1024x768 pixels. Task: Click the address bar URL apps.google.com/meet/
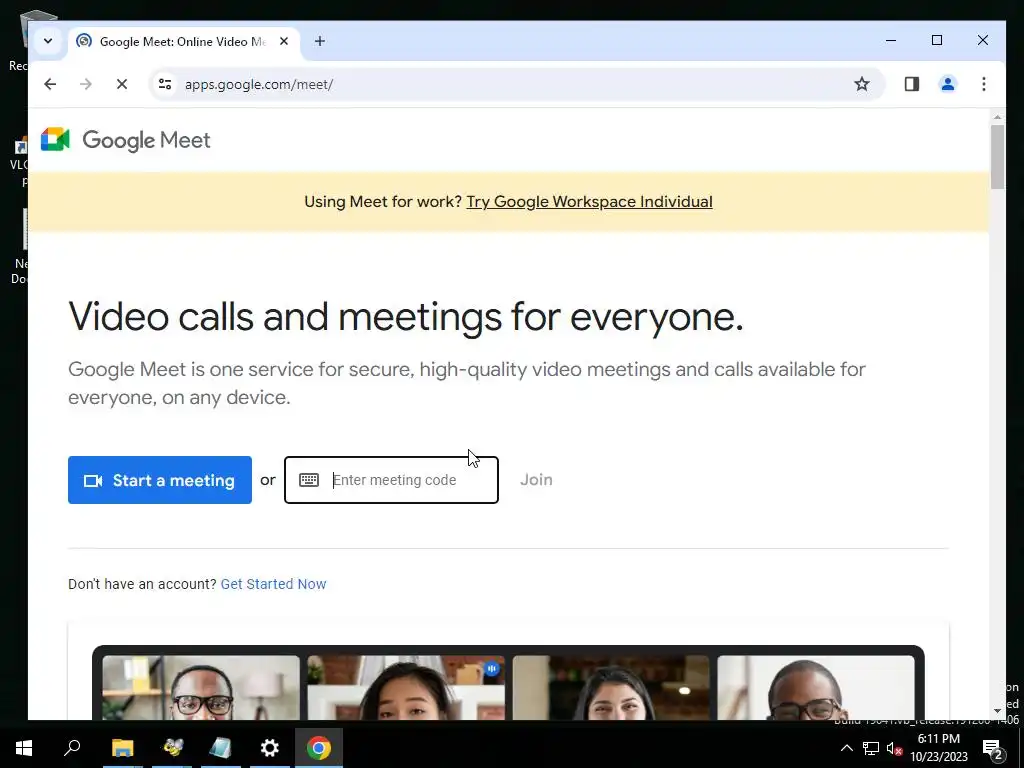pos(259,84)
